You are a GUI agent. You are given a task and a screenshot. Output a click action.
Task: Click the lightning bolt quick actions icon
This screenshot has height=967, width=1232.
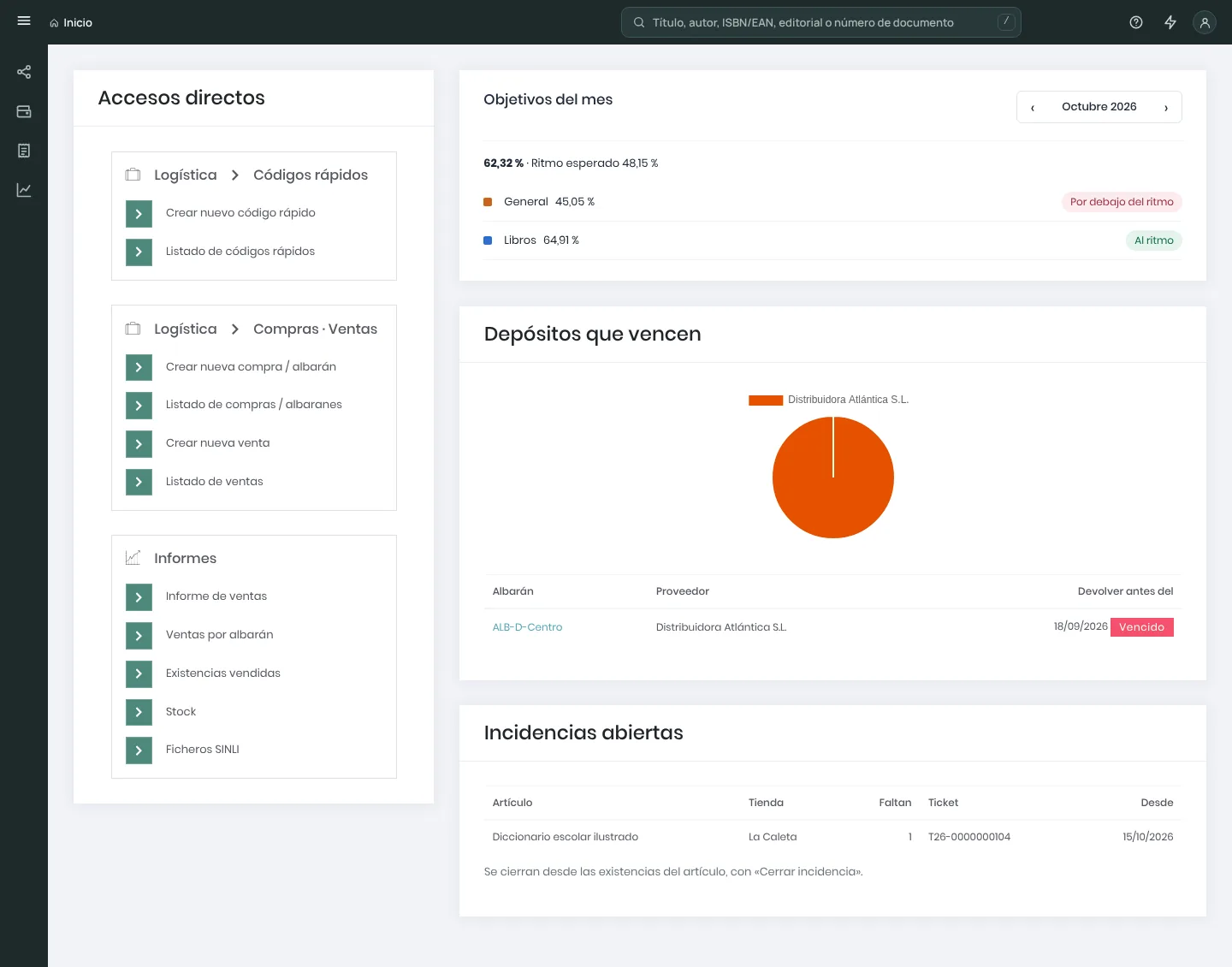(1170, 22)
